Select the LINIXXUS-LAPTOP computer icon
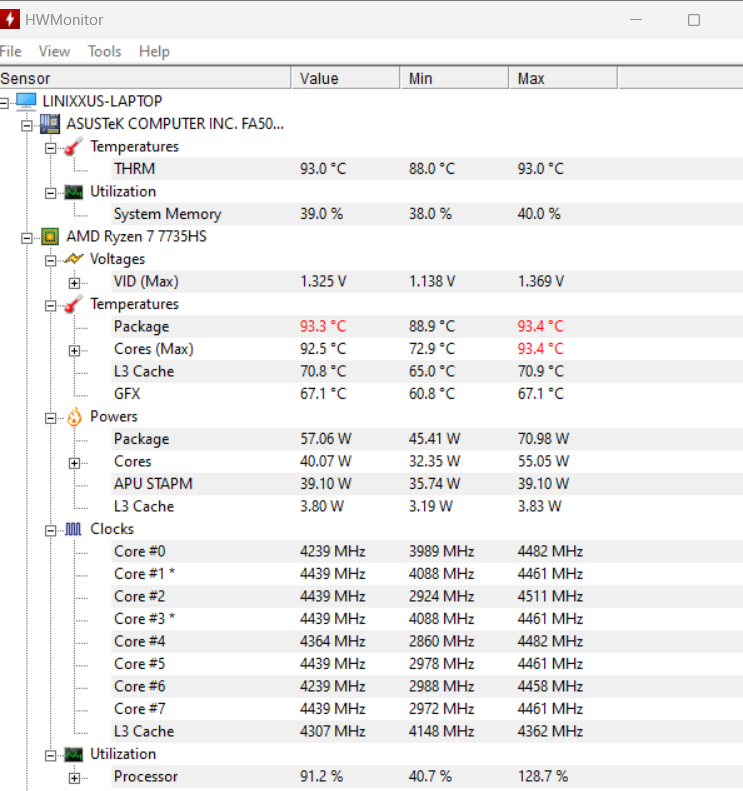This screenshot has height=791, width=743. click(26, 101)
